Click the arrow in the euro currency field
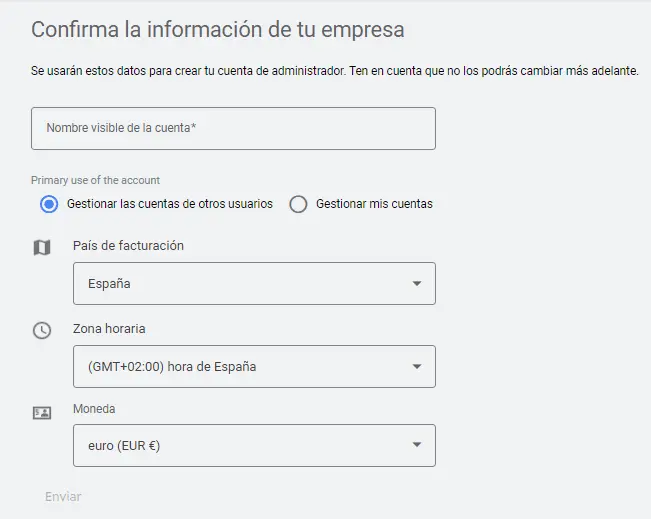The height and width of the screenshot is (519, 651). [417, 446]
